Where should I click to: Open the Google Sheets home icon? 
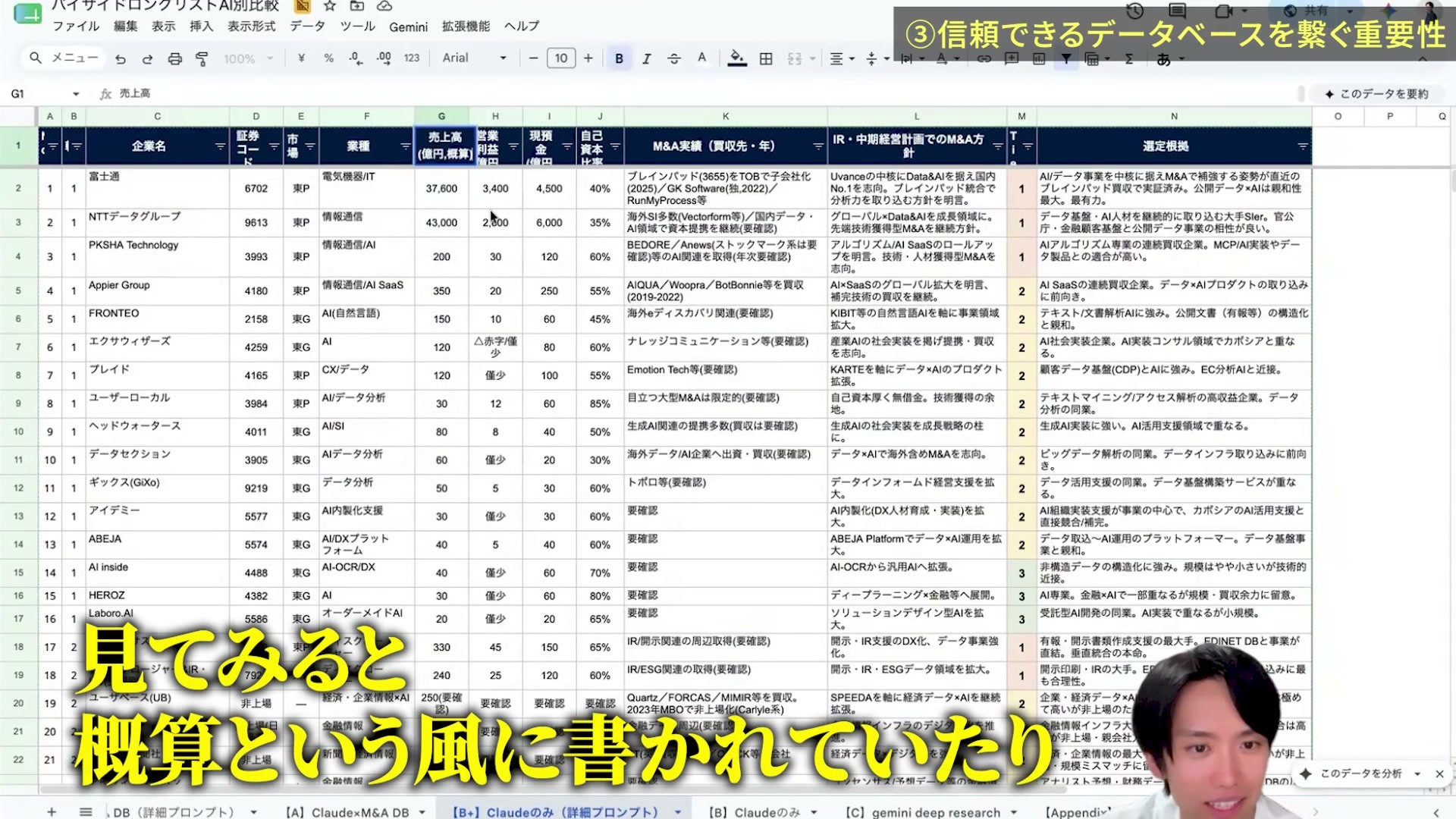27,13
